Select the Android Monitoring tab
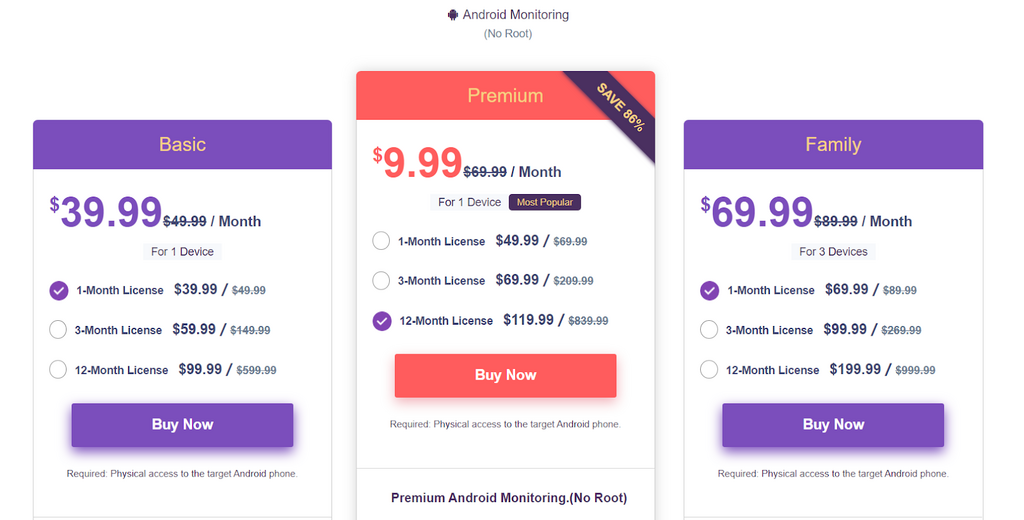Viewport: 1024px width, 520px height. click(508, 24)
